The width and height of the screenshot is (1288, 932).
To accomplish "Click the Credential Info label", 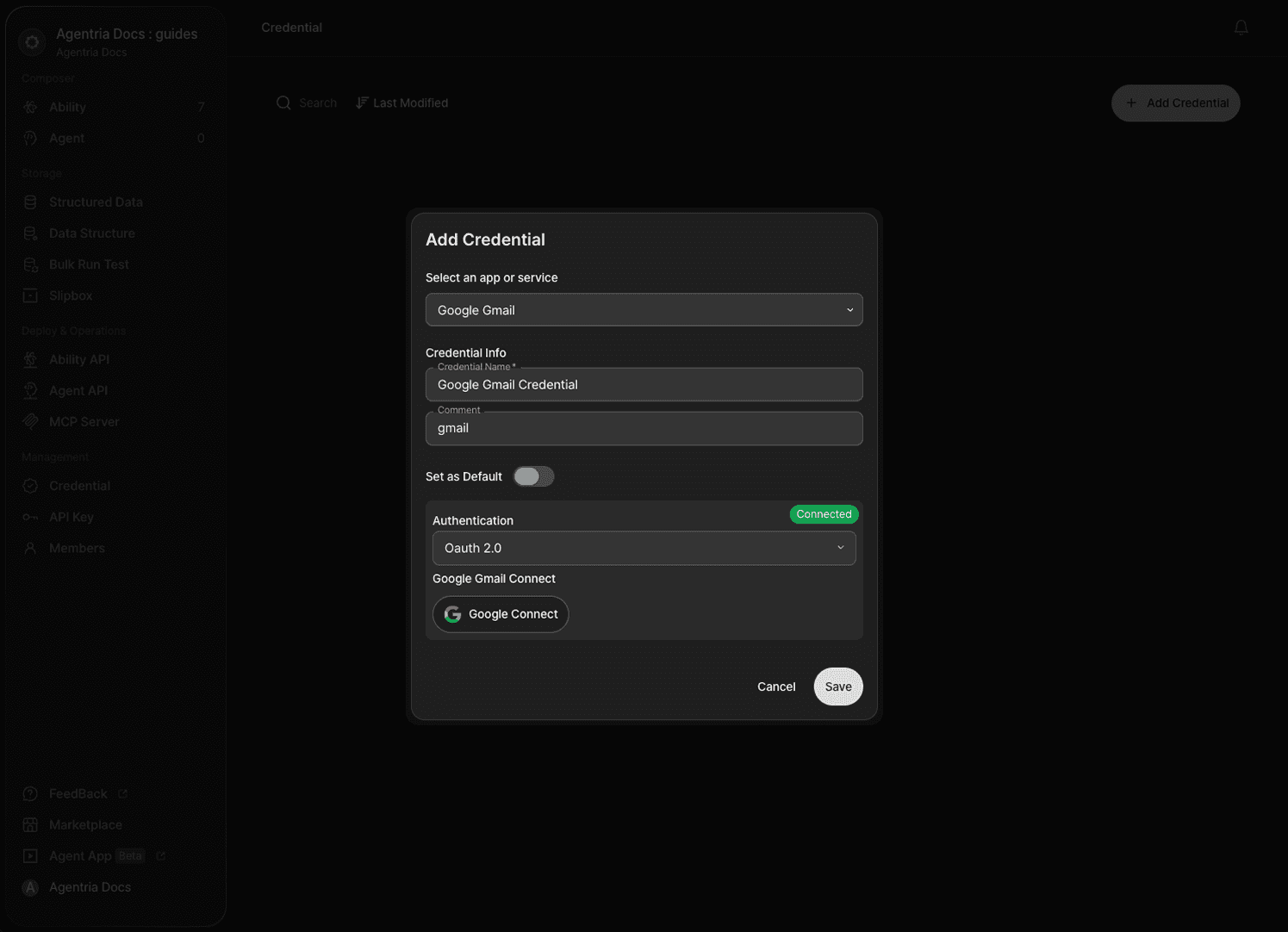I will (x=465, y=352).
